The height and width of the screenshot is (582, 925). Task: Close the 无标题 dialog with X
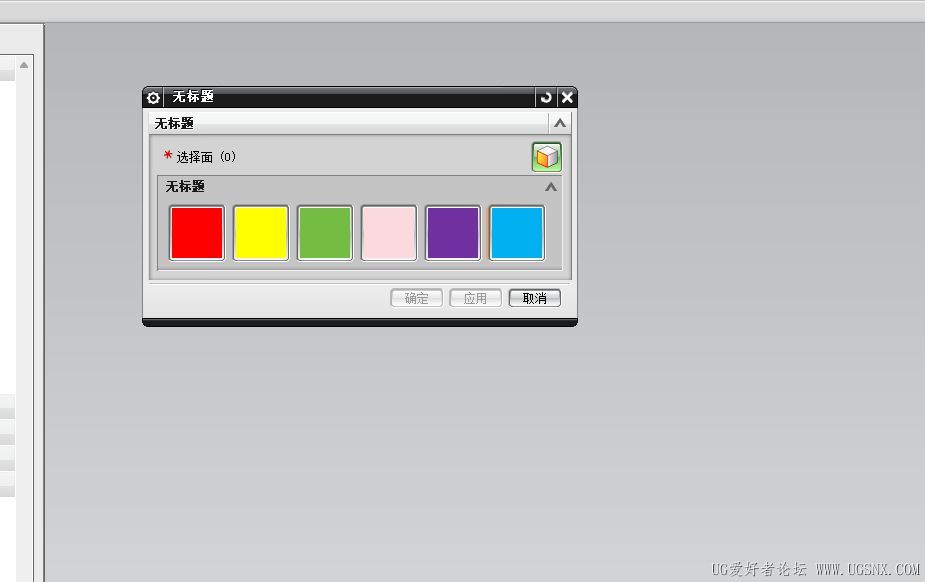click(567, 97)
